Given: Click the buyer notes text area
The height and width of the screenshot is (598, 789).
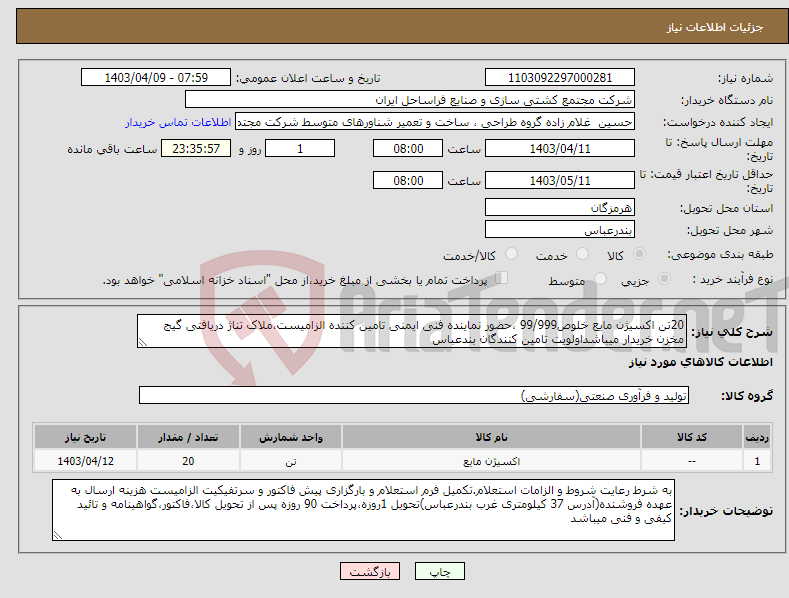Looking at the screenshot, I should [363, 510].
